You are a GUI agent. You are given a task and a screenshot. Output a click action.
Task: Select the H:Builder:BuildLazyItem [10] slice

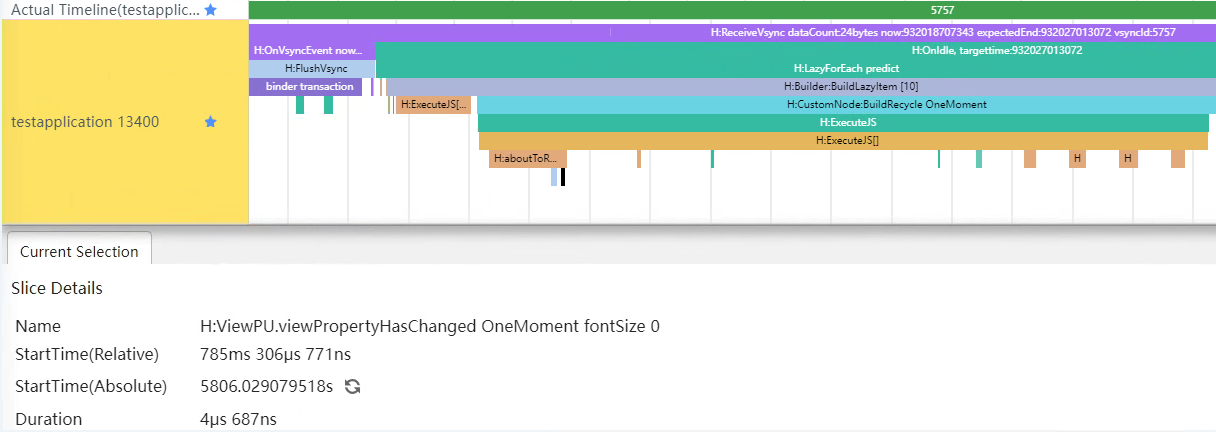coord(795,86)
